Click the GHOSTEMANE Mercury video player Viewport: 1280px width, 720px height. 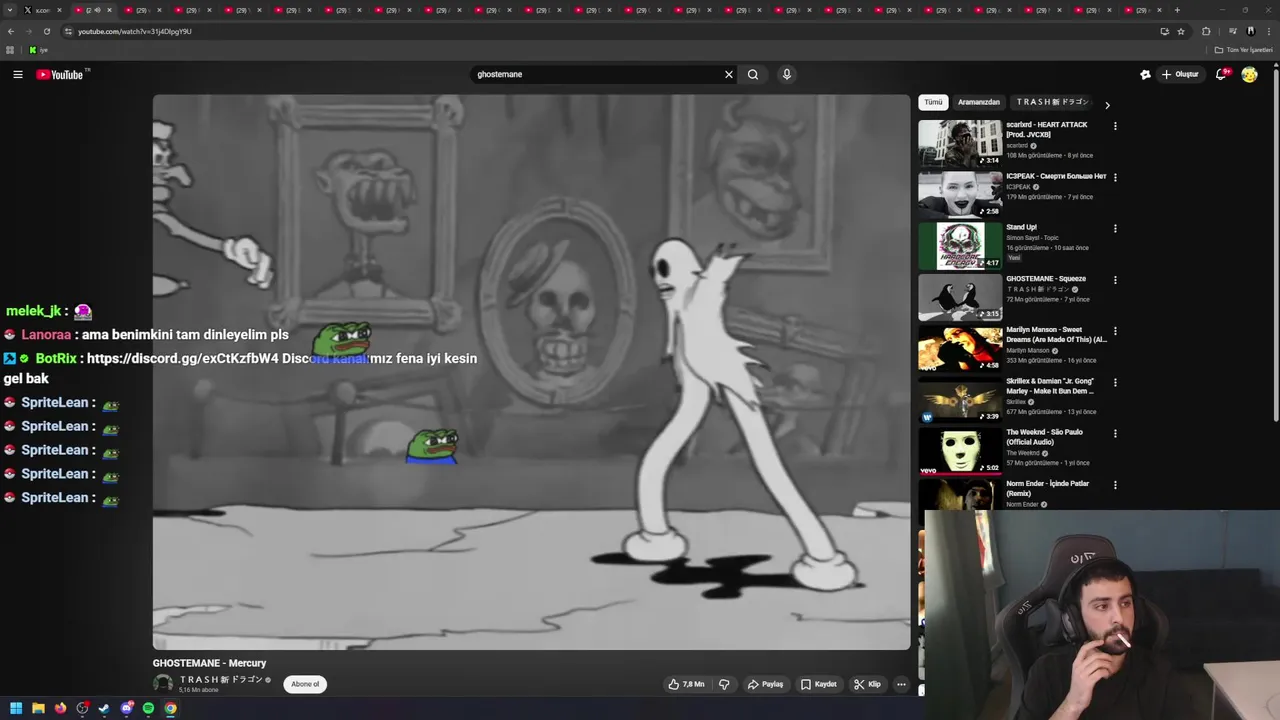[x=531, y=372]
